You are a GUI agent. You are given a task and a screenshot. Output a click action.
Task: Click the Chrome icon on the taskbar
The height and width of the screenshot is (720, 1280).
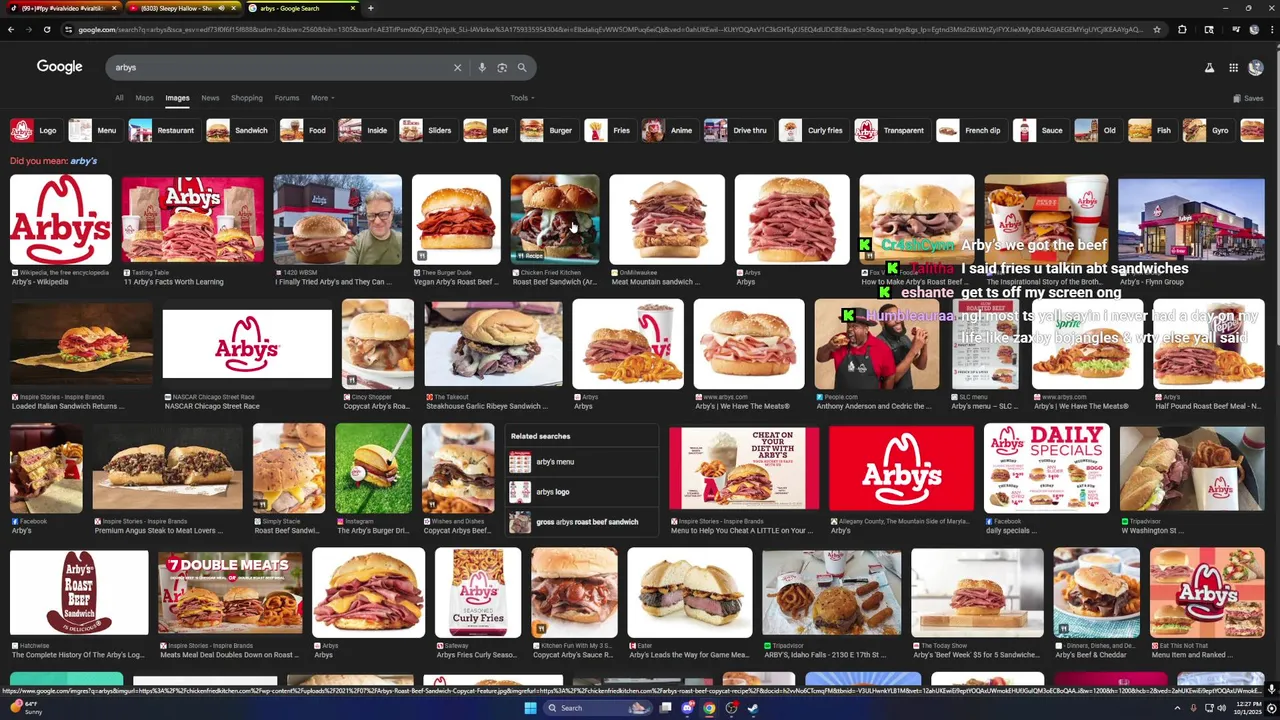(709, 708)
